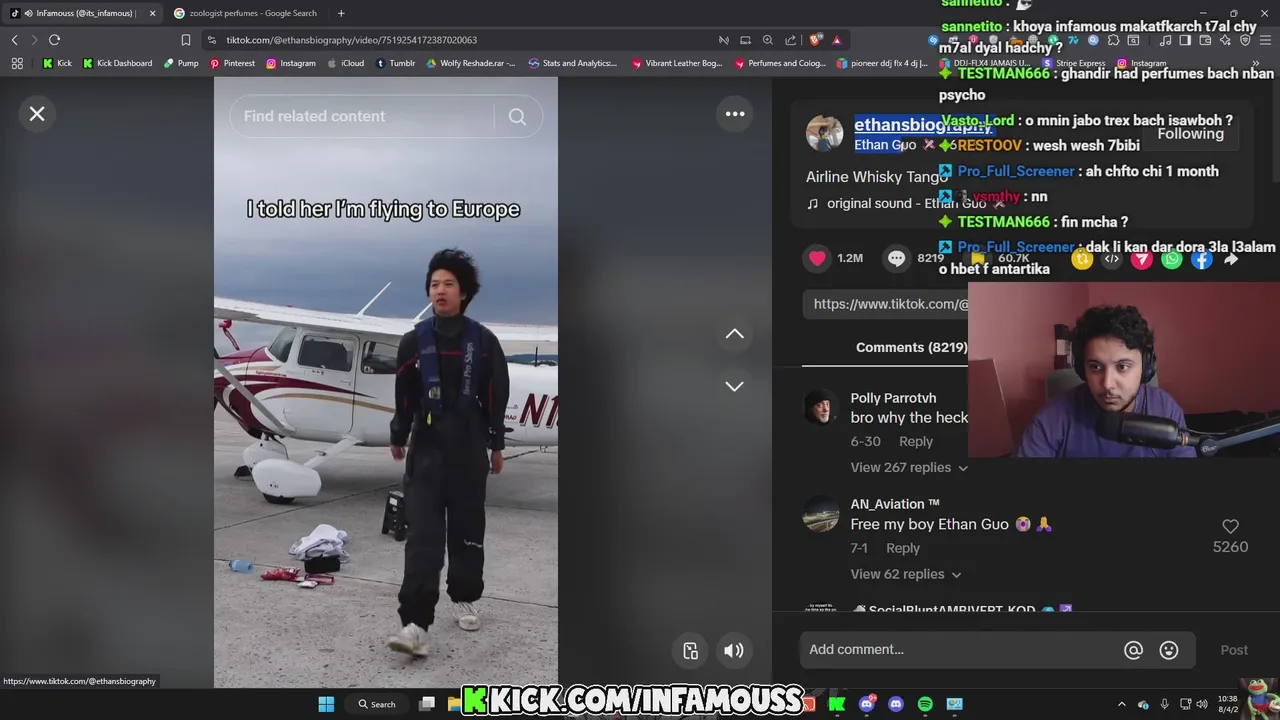Screen dimensions: 1280x720
Task: Insert a mention with the @ icon
Action: (1133, 651)
